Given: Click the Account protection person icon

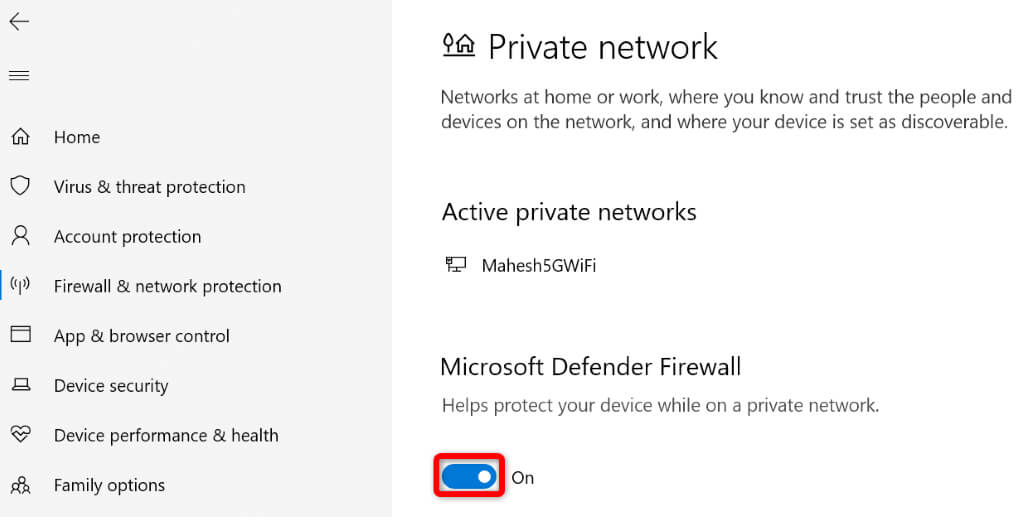Looking at the screenshot, I should tap(20, 236).
